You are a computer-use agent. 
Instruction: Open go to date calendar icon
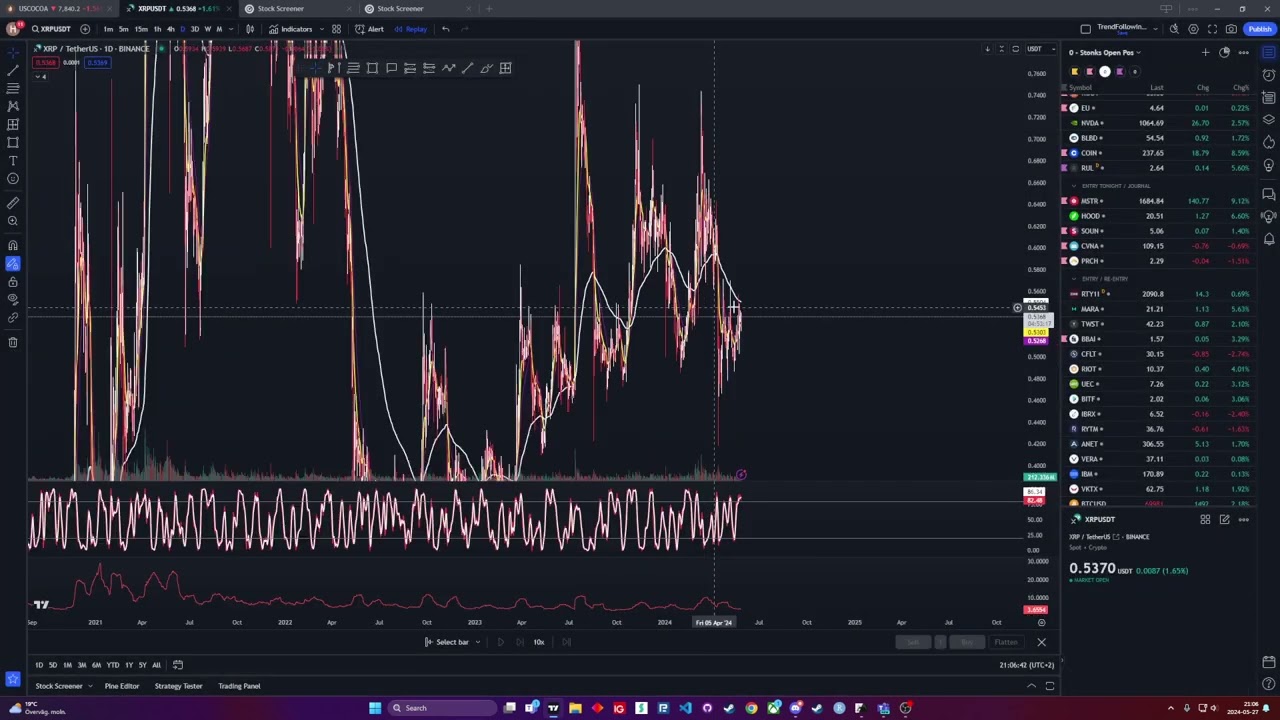coord(178,665)
